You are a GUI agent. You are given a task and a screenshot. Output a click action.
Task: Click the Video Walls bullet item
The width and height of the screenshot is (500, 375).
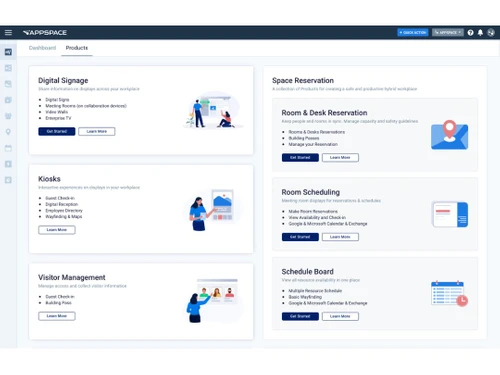(57, 112)
